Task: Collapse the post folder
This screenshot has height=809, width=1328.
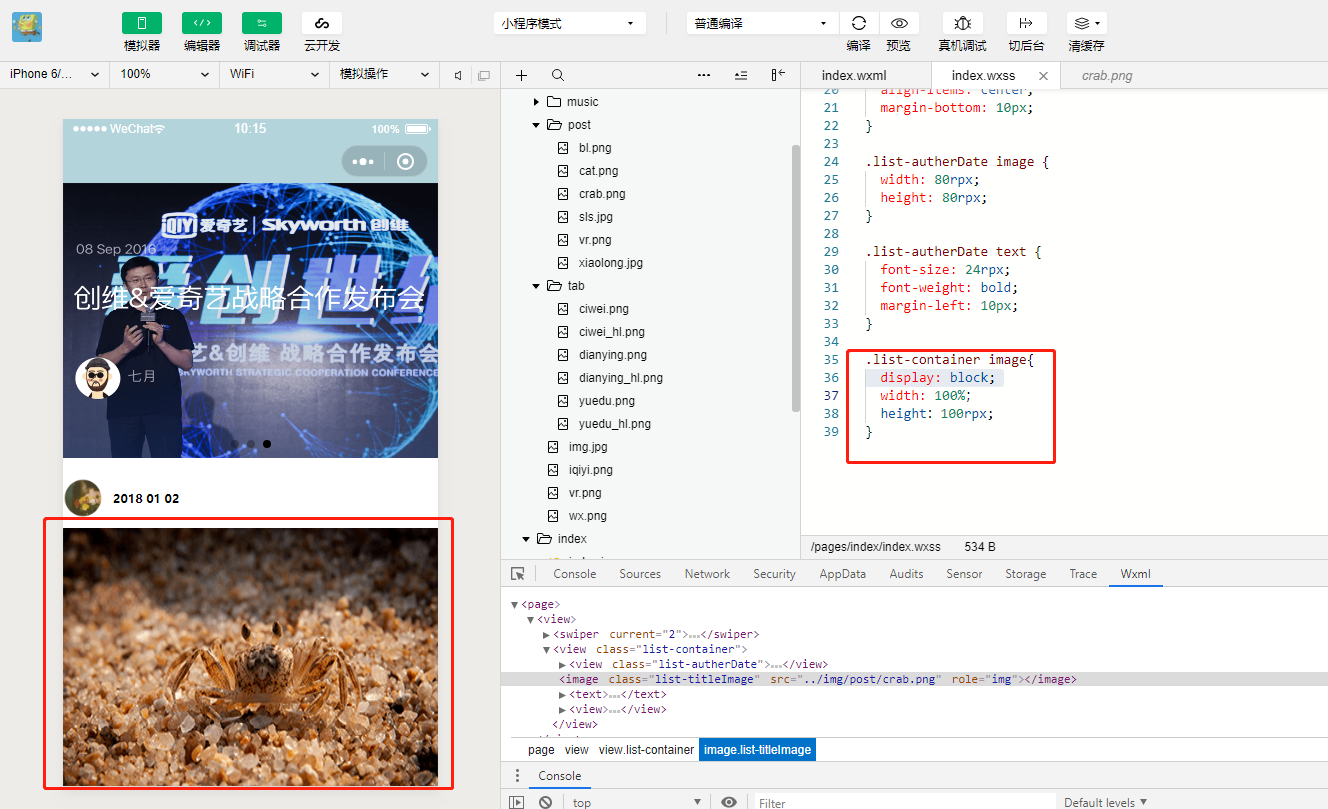Action: click(537, 125)
